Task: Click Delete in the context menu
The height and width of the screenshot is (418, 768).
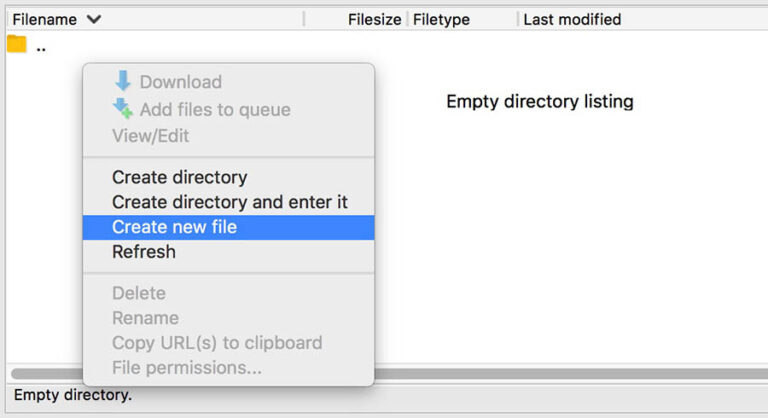Action: 138,293
